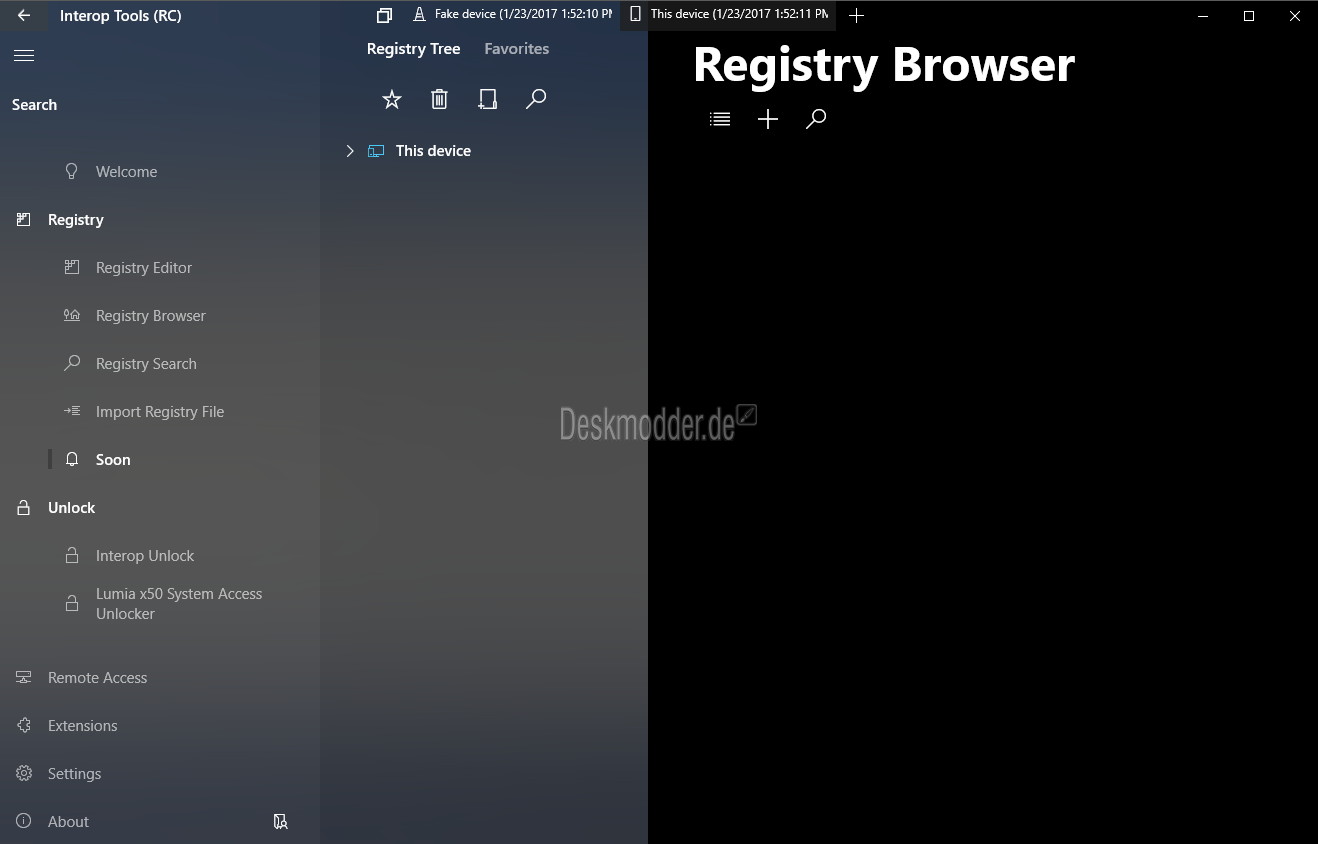Click the list view icon under Registry Browser

coord(720,119)
